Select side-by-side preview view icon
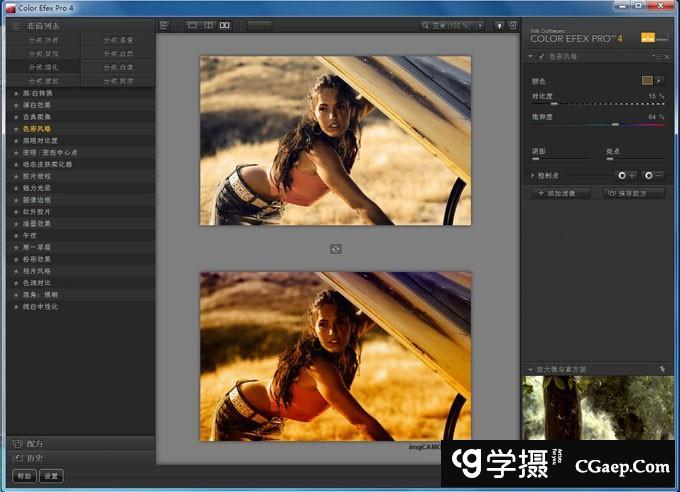This screenshot has width=680, height=492. (x=226, y=24)
